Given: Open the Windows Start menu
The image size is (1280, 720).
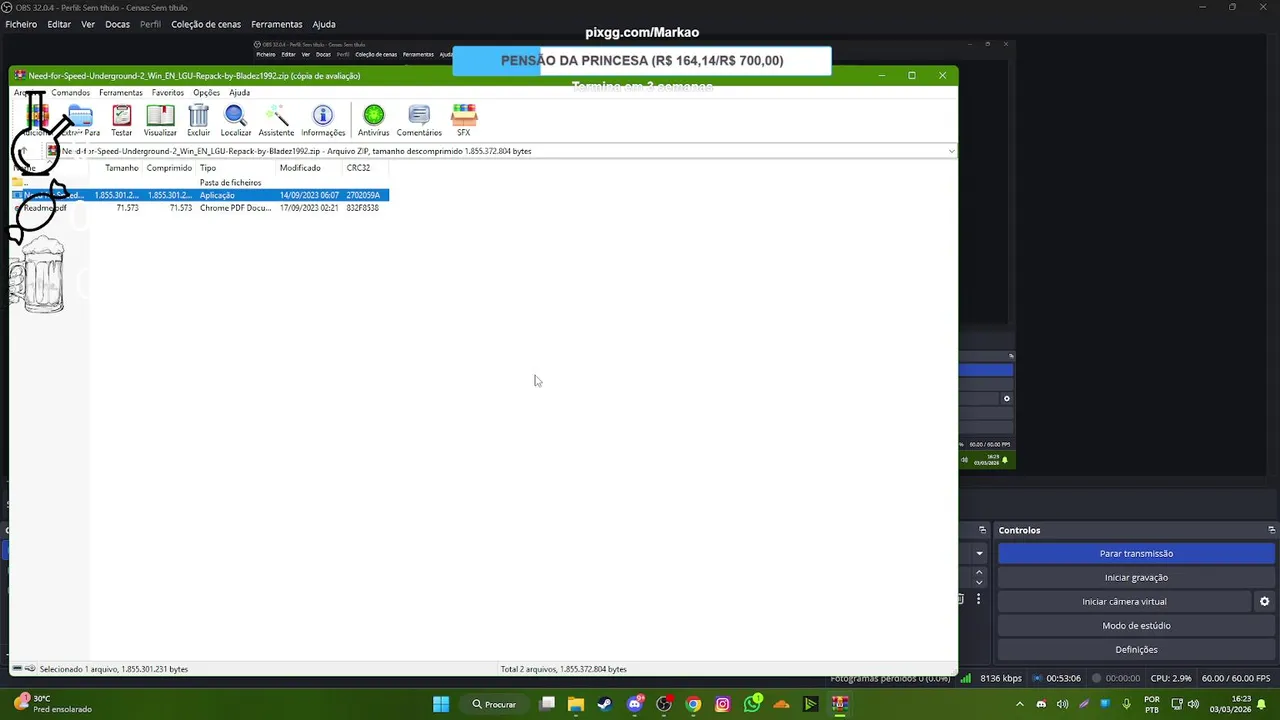Looking at the screenshot, I should pos(441,704).
